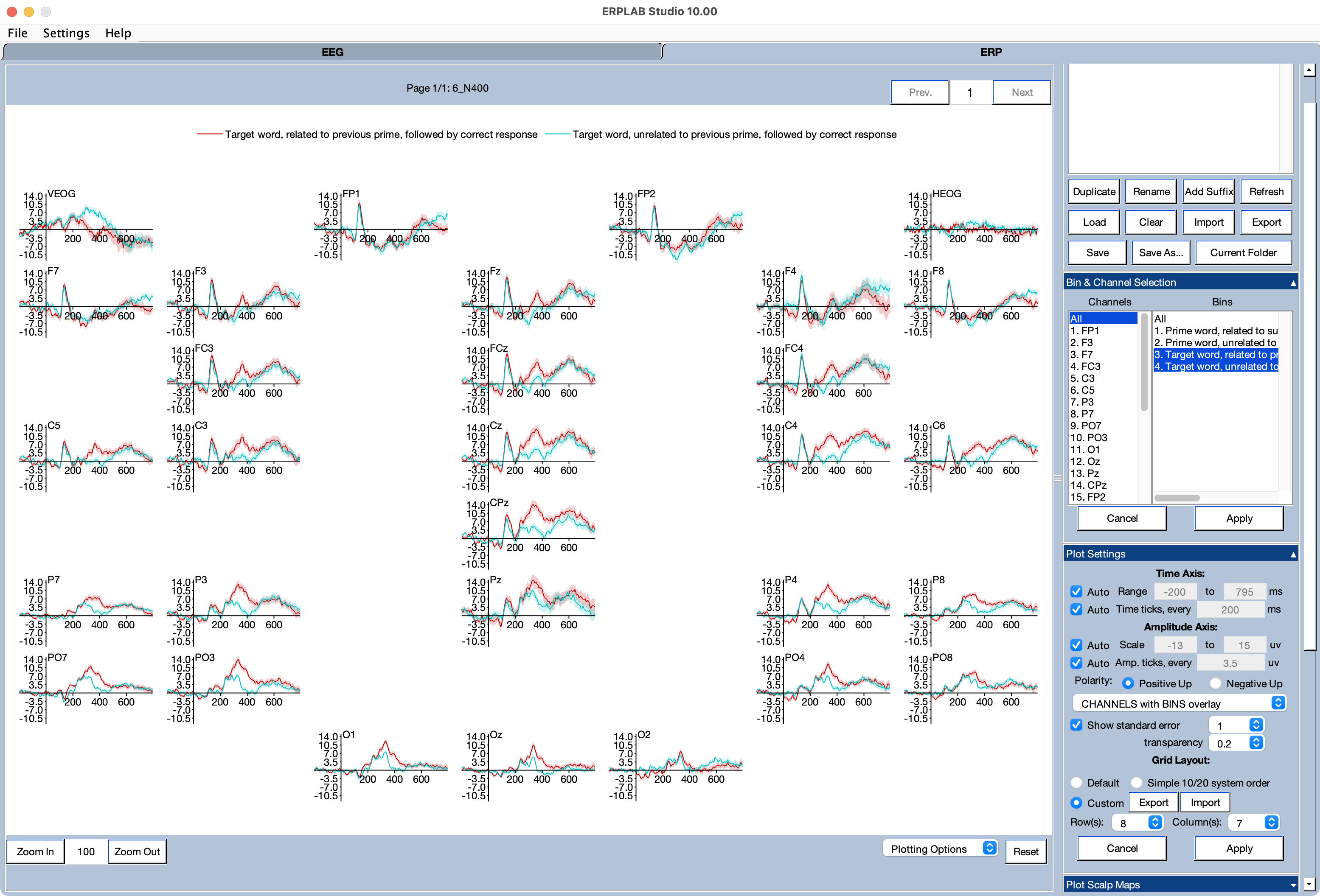Click the Zoom Out button
This screenshot has height=896, width=1320.
[137, 852]
